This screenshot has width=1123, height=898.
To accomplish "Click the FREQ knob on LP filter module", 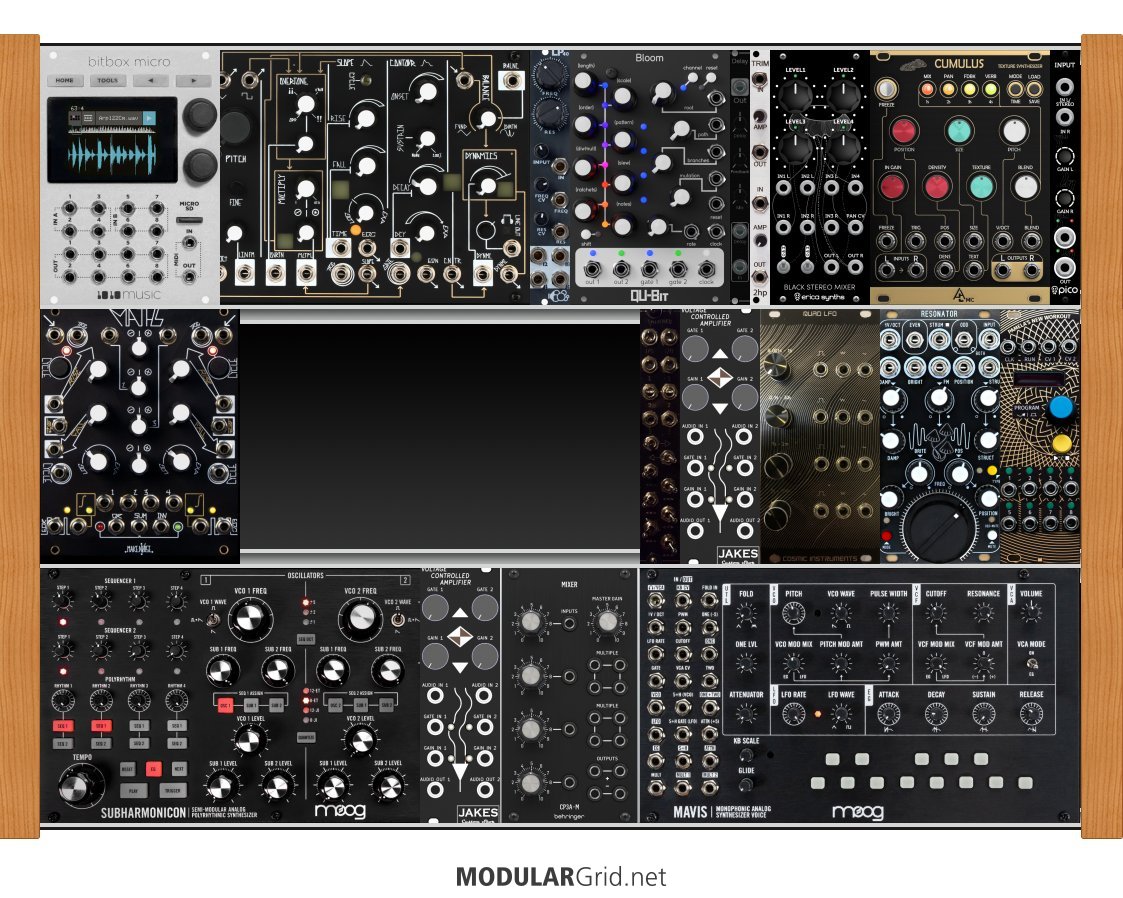I will tap(548, 75).
